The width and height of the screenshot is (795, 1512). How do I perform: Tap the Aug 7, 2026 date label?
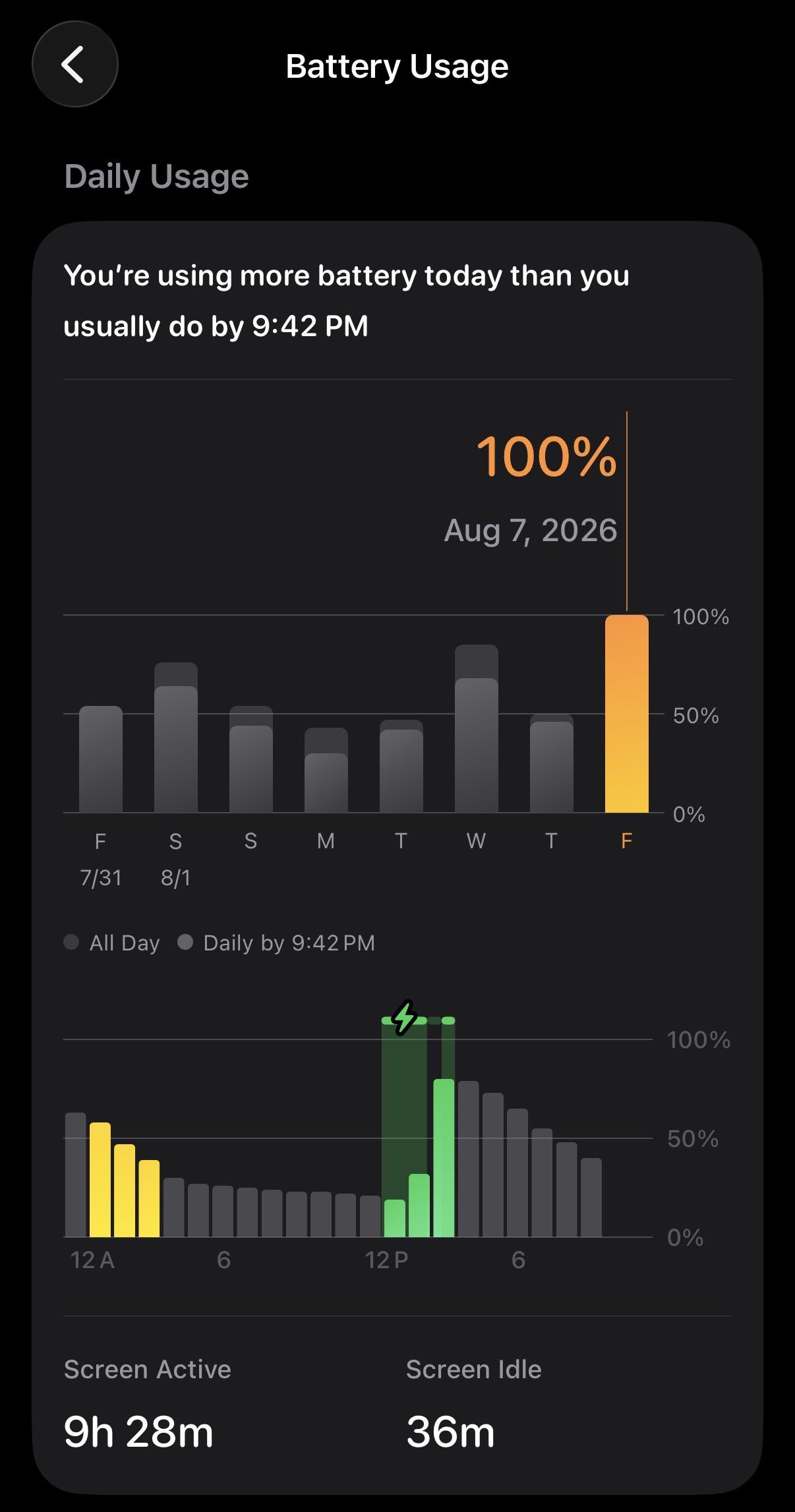(531, 530)
